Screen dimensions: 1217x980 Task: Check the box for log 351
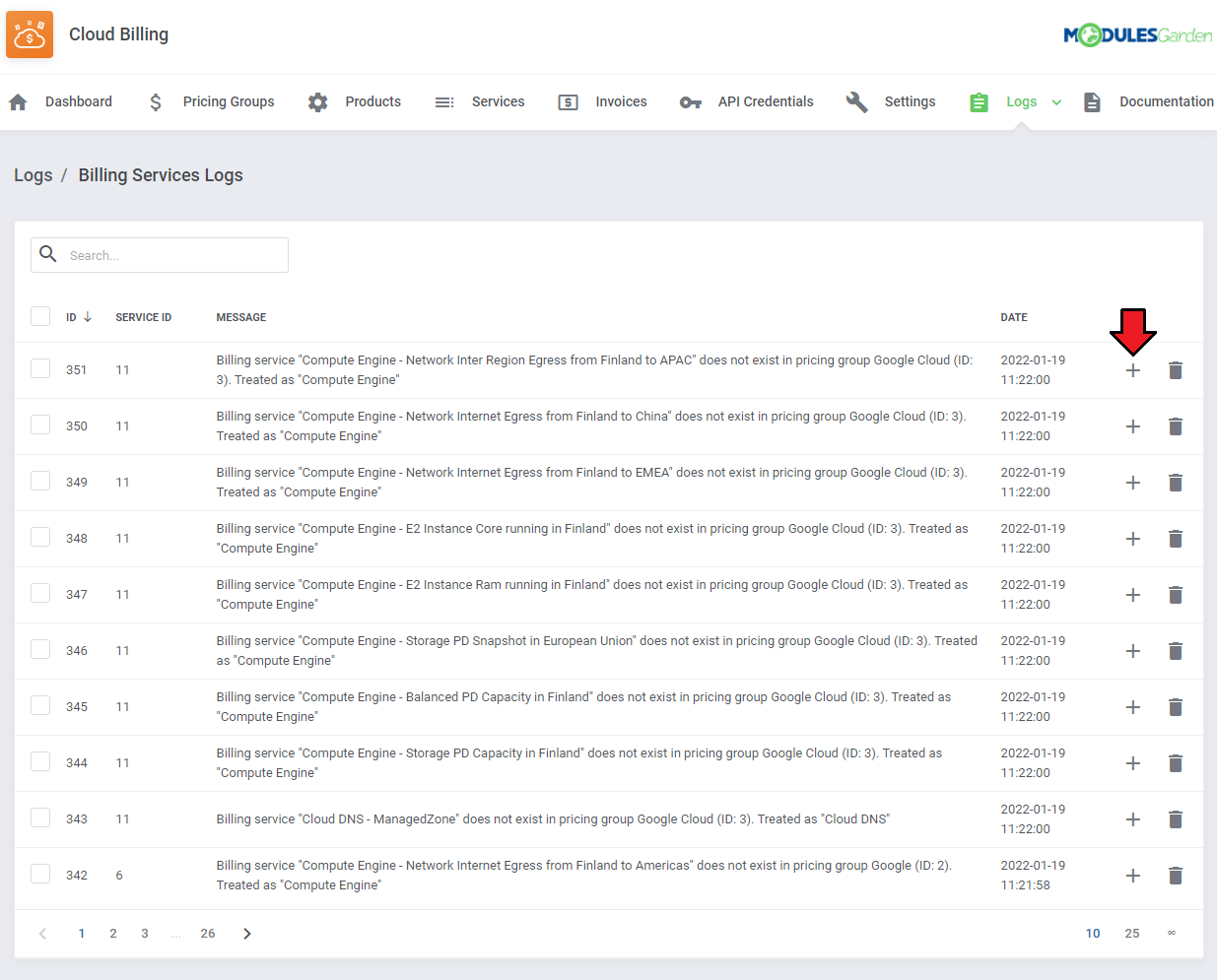coord(40,368)
